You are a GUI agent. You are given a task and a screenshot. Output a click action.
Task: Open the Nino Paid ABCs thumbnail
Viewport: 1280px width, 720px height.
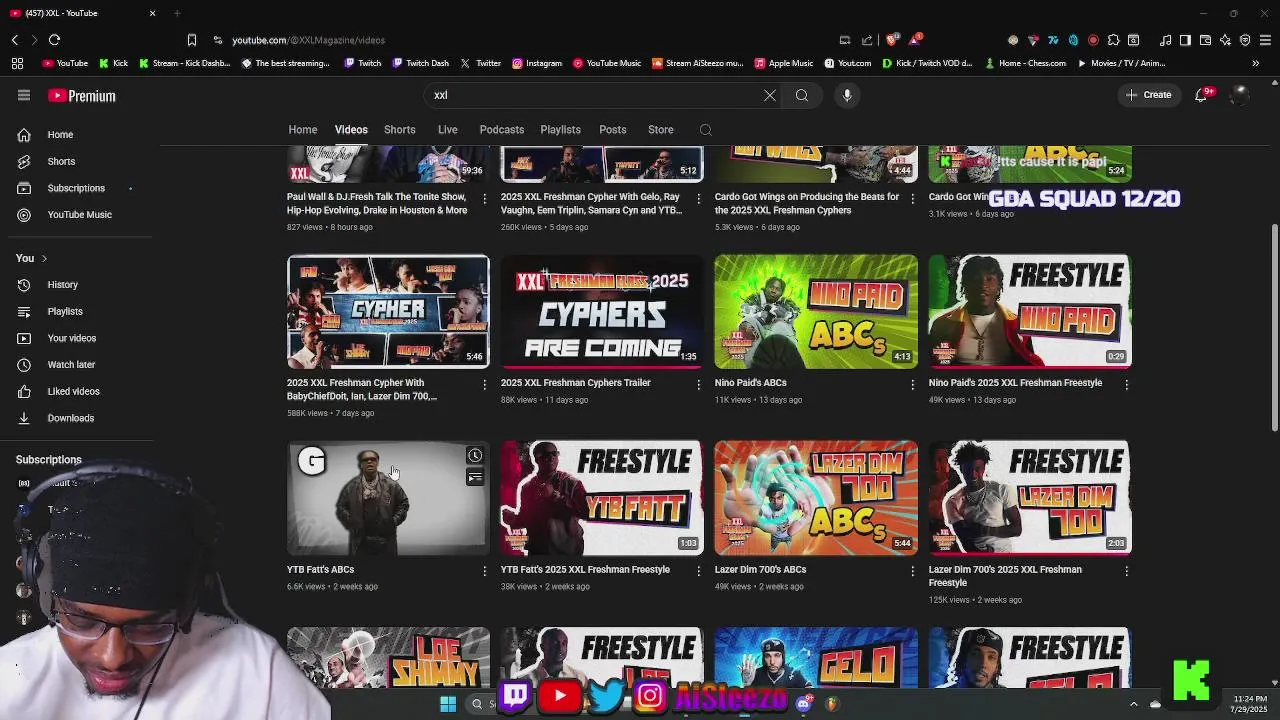[x=816, y=312]
